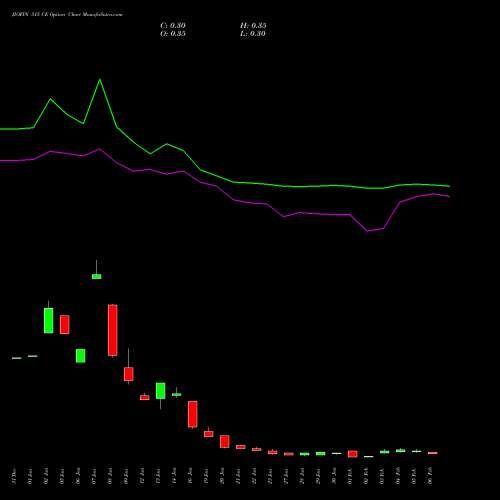This screenshot has height=500, width=500.
Task: Click the 'O: 0.35' open value
Action: click(x=173, y=33)
